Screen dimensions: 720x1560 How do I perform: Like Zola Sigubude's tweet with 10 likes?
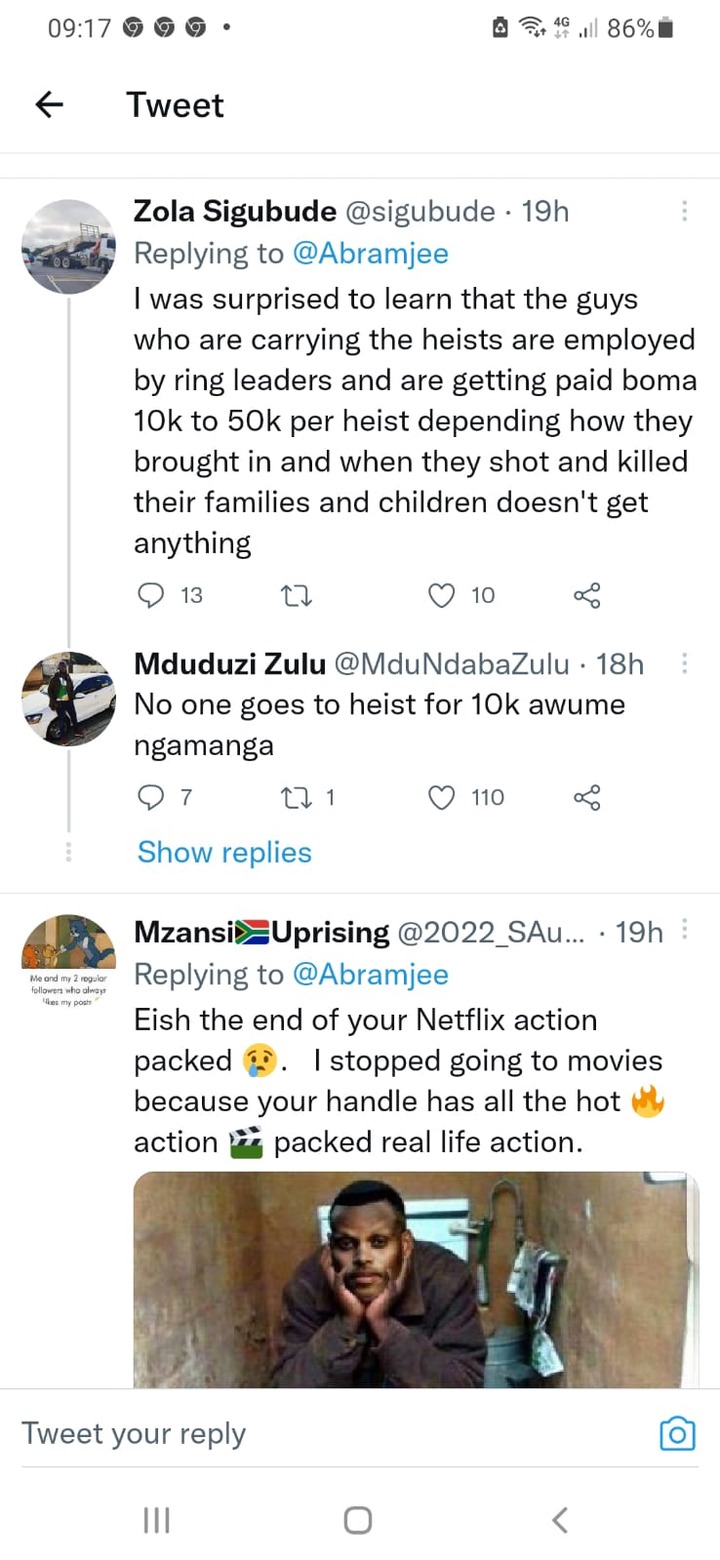(441, 596)
